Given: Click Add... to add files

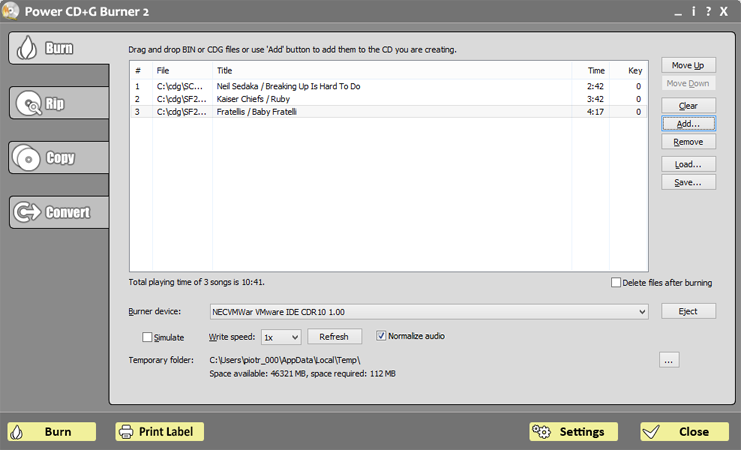Looking at the screenshot, I should pos(688,123).
